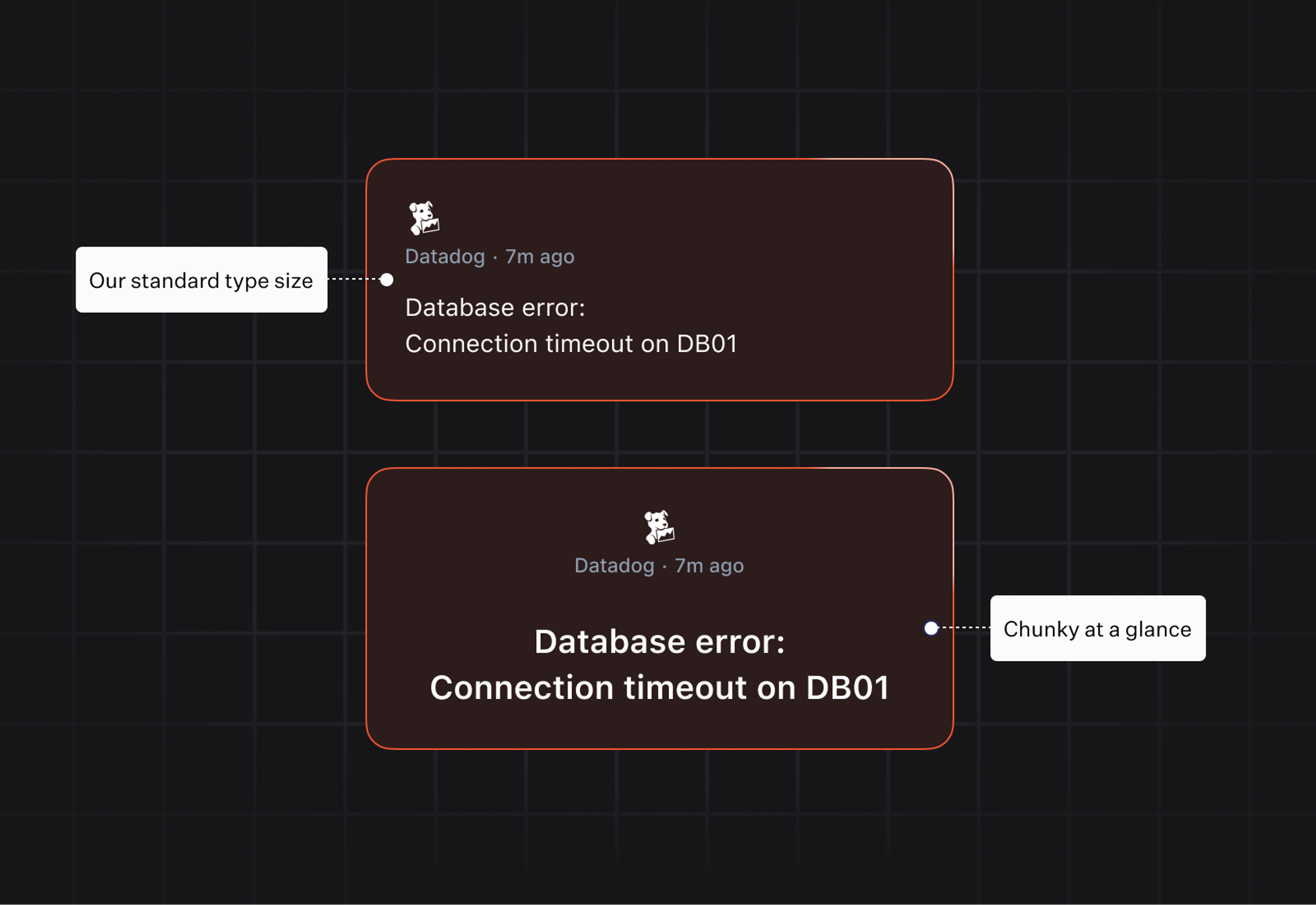The image size is (1316, 905).
Task: Open 'Datadog · 7m ago' source in top card
Action: pos(490,257)
